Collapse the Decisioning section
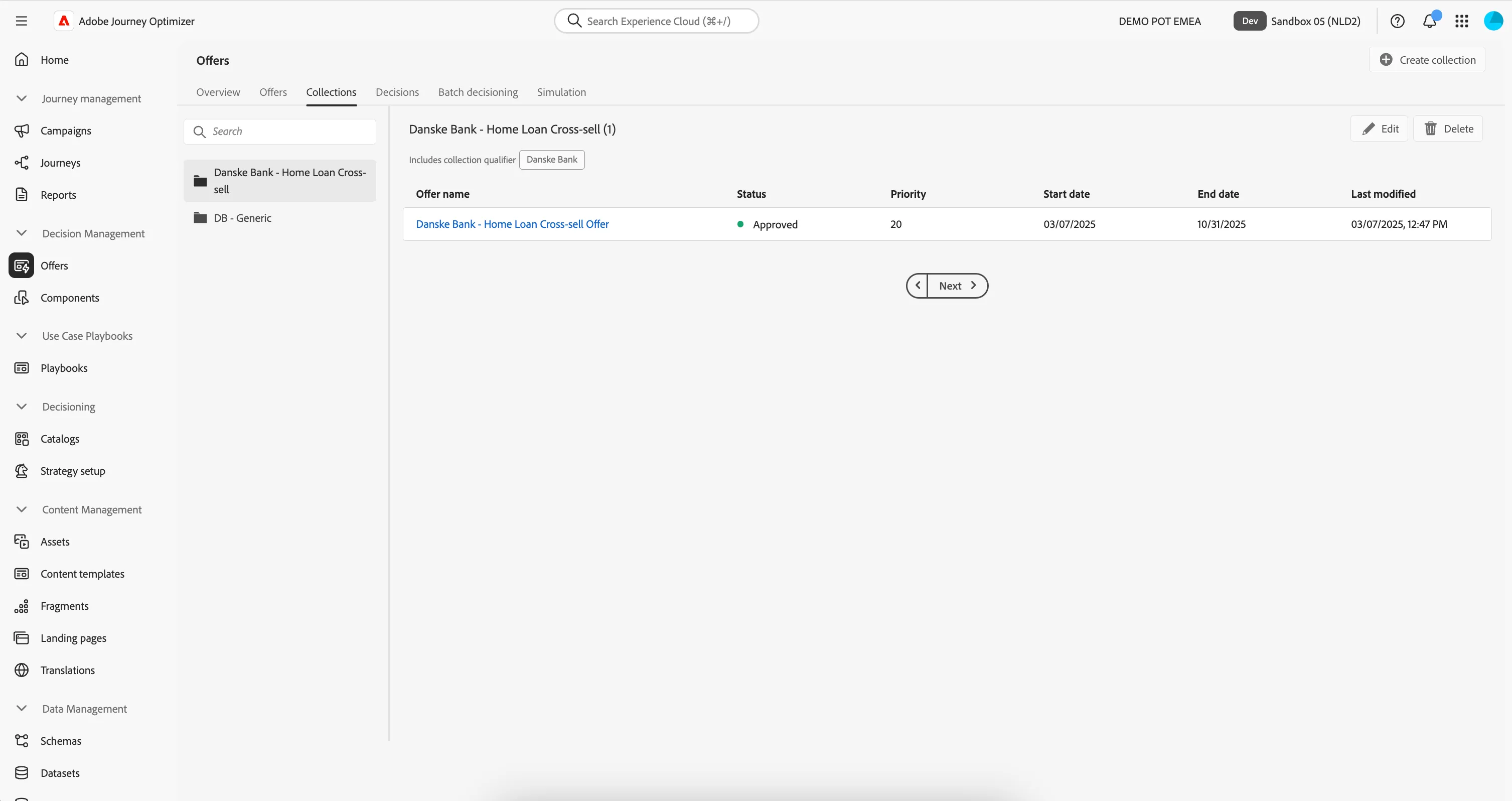The image size is (1512, 801). pos(22,407)
